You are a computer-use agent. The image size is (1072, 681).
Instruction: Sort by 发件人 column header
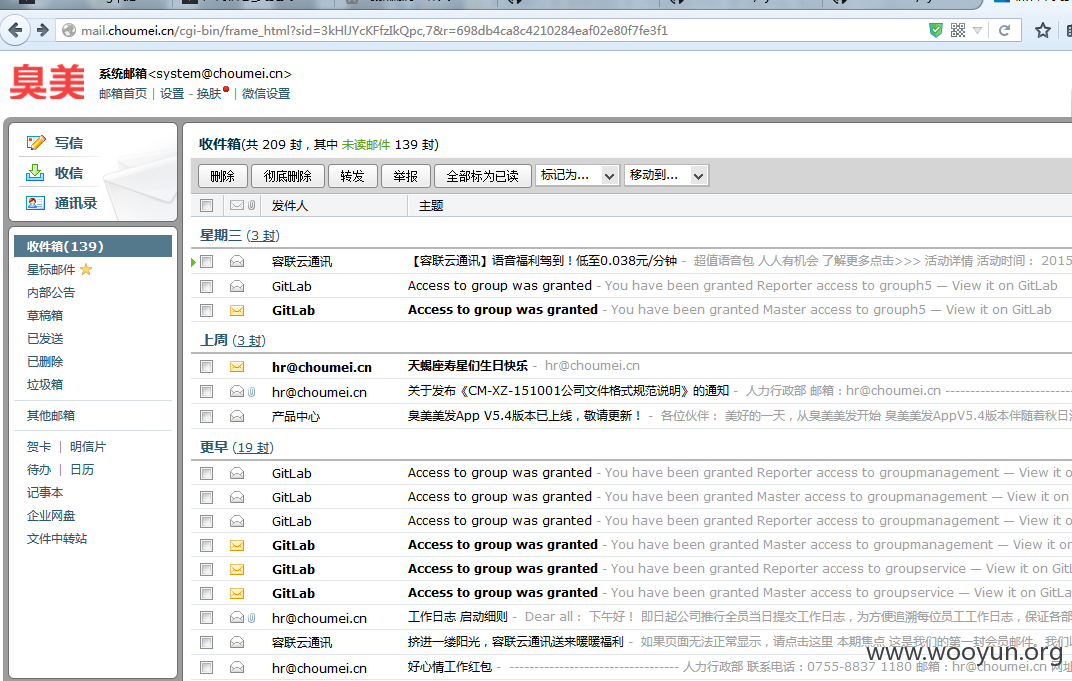(290, 205)
